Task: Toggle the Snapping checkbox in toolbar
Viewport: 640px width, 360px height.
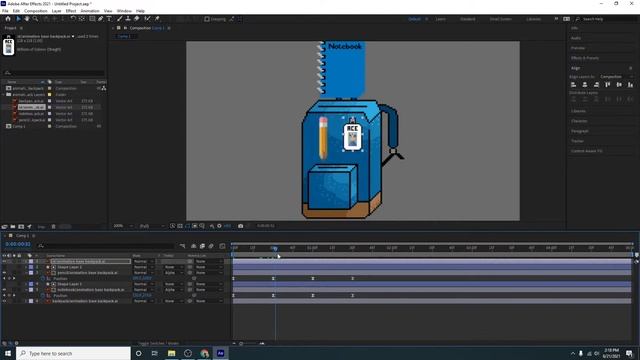Action: (207, 19)
